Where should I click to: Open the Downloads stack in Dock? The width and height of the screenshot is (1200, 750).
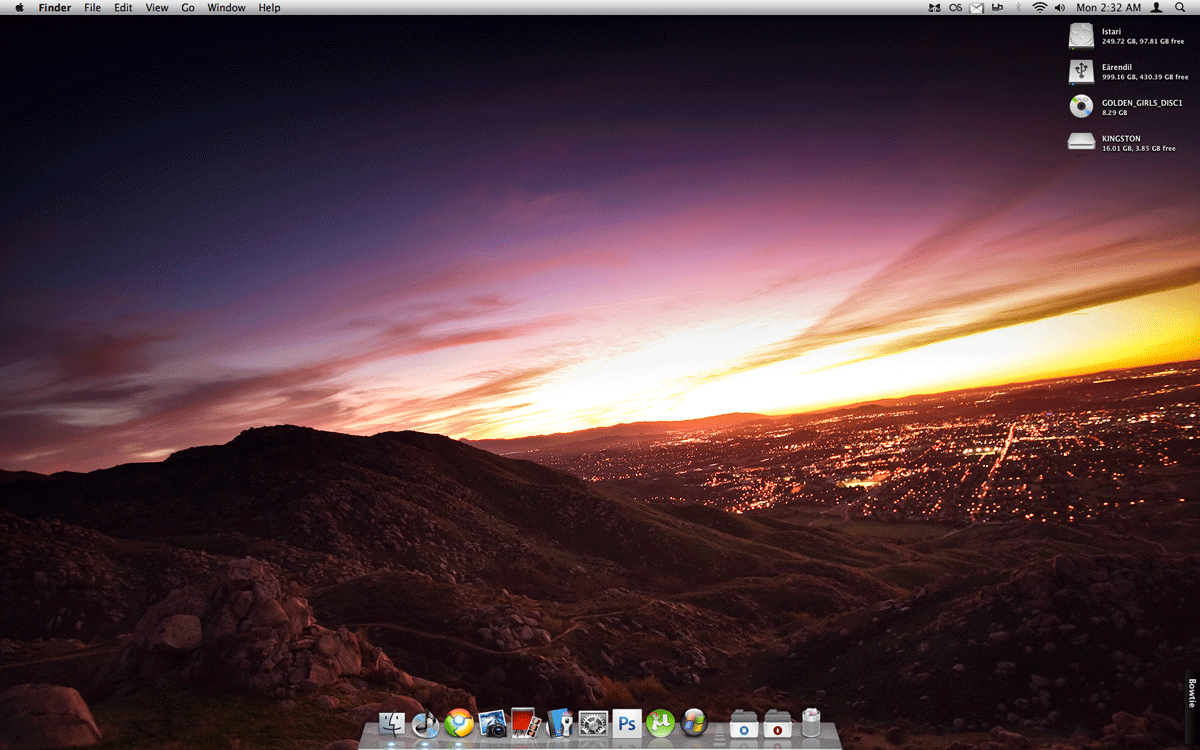click(x=777, y=723)
